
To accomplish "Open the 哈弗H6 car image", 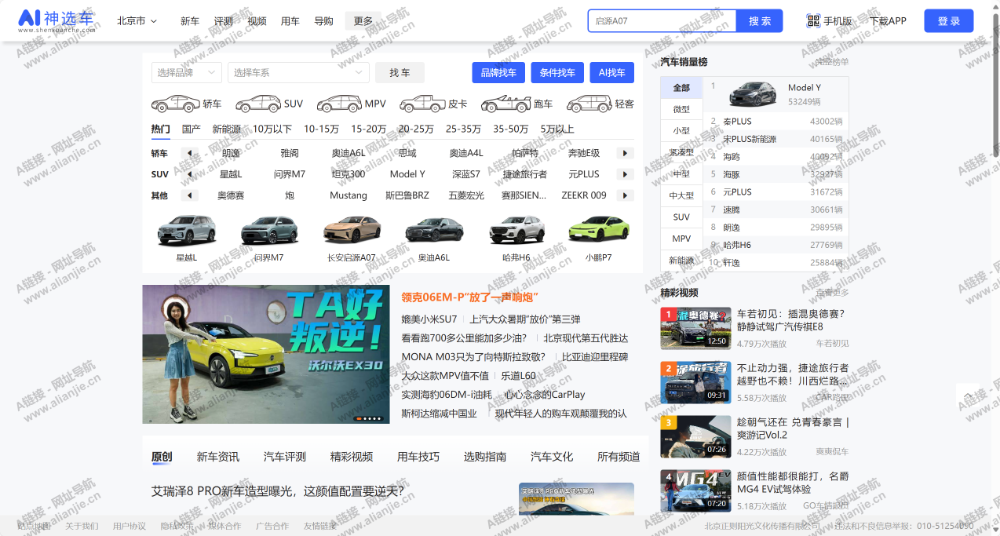I will click(x=517, y=230).
